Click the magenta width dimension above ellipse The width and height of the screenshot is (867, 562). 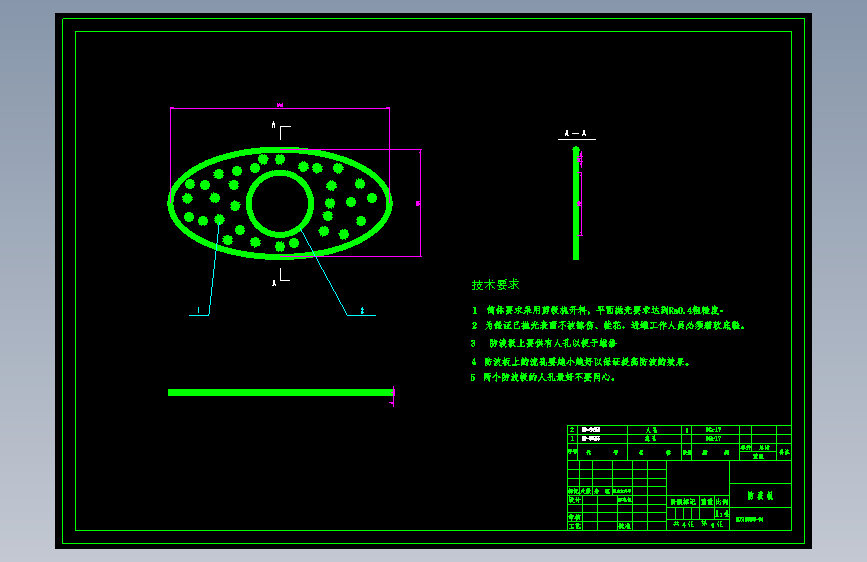click(280, 105)
